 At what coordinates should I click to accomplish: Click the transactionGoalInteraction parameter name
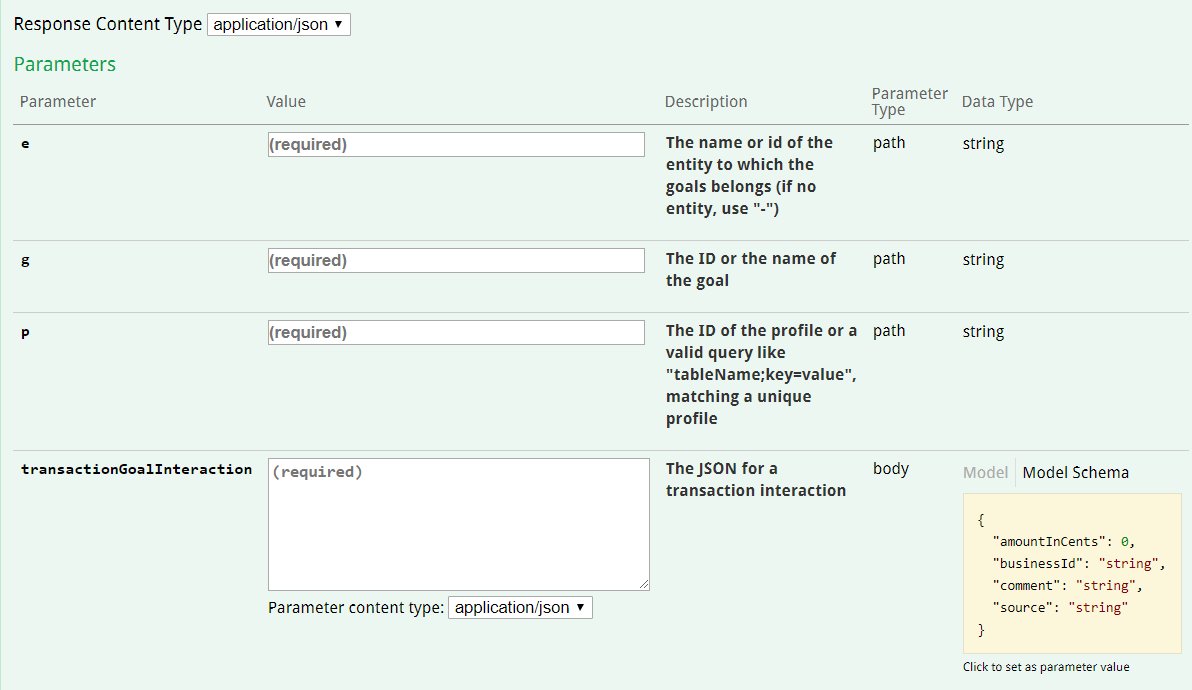[x=136, y=469]
